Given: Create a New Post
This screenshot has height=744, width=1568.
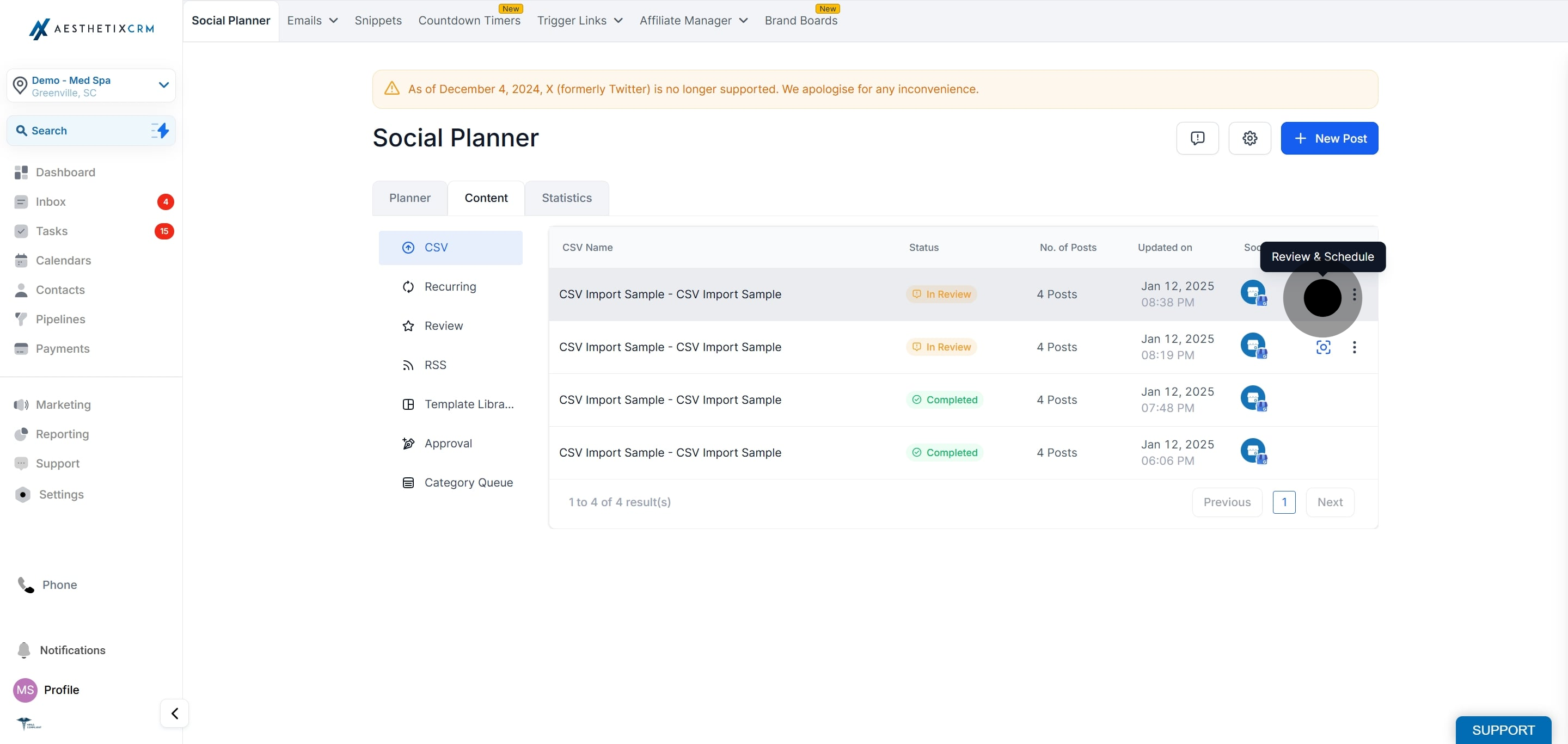Looking at the screenshot, I should pos(1330,138).
